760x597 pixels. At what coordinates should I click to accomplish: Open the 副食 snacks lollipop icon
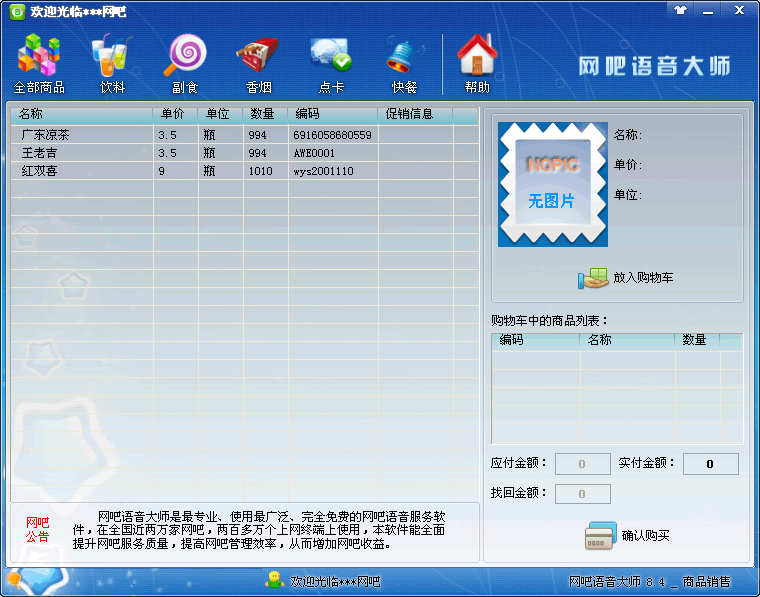point(185,63)
